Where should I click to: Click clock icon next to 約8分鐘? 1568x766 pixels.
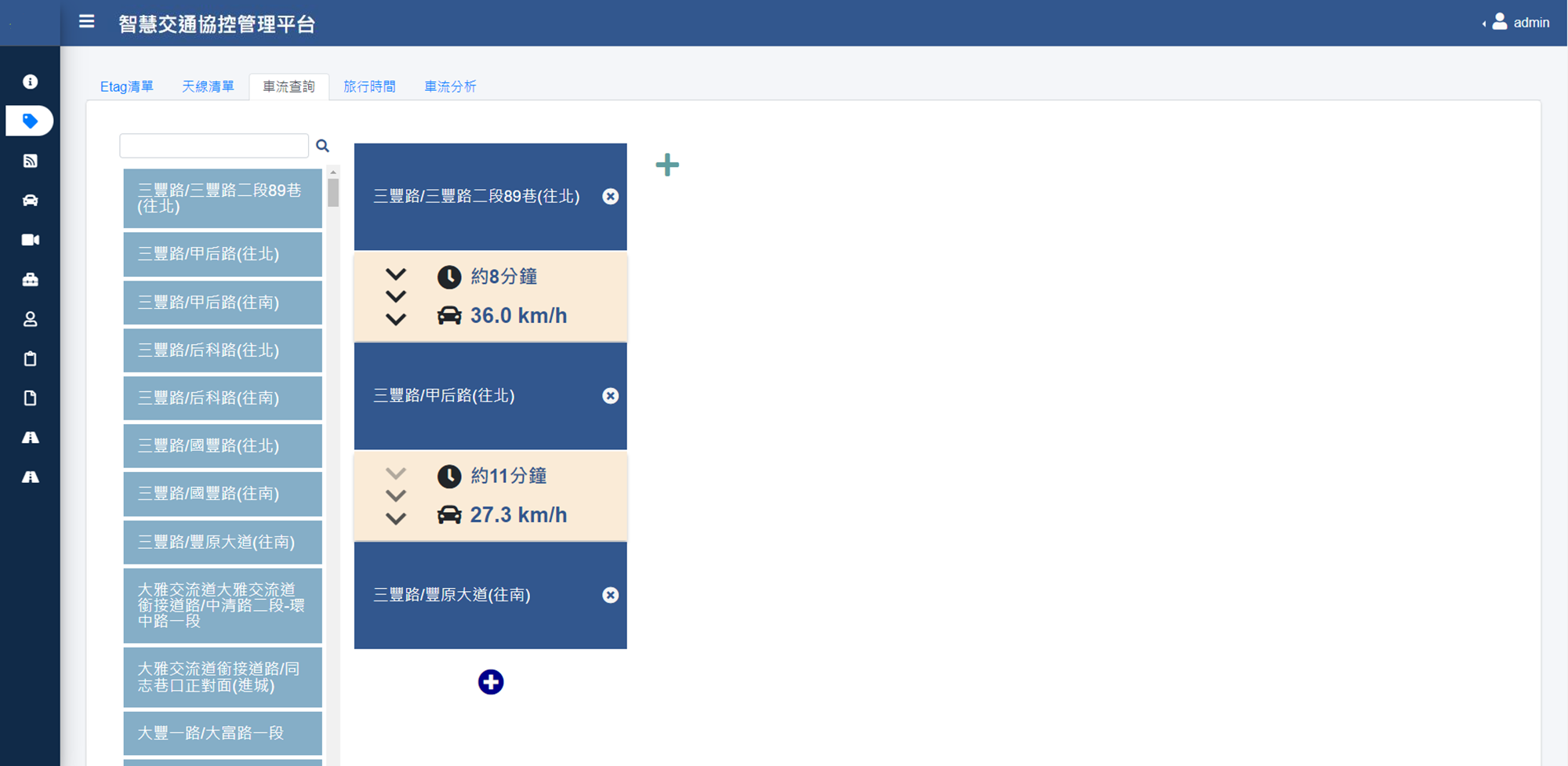(449, 277)
